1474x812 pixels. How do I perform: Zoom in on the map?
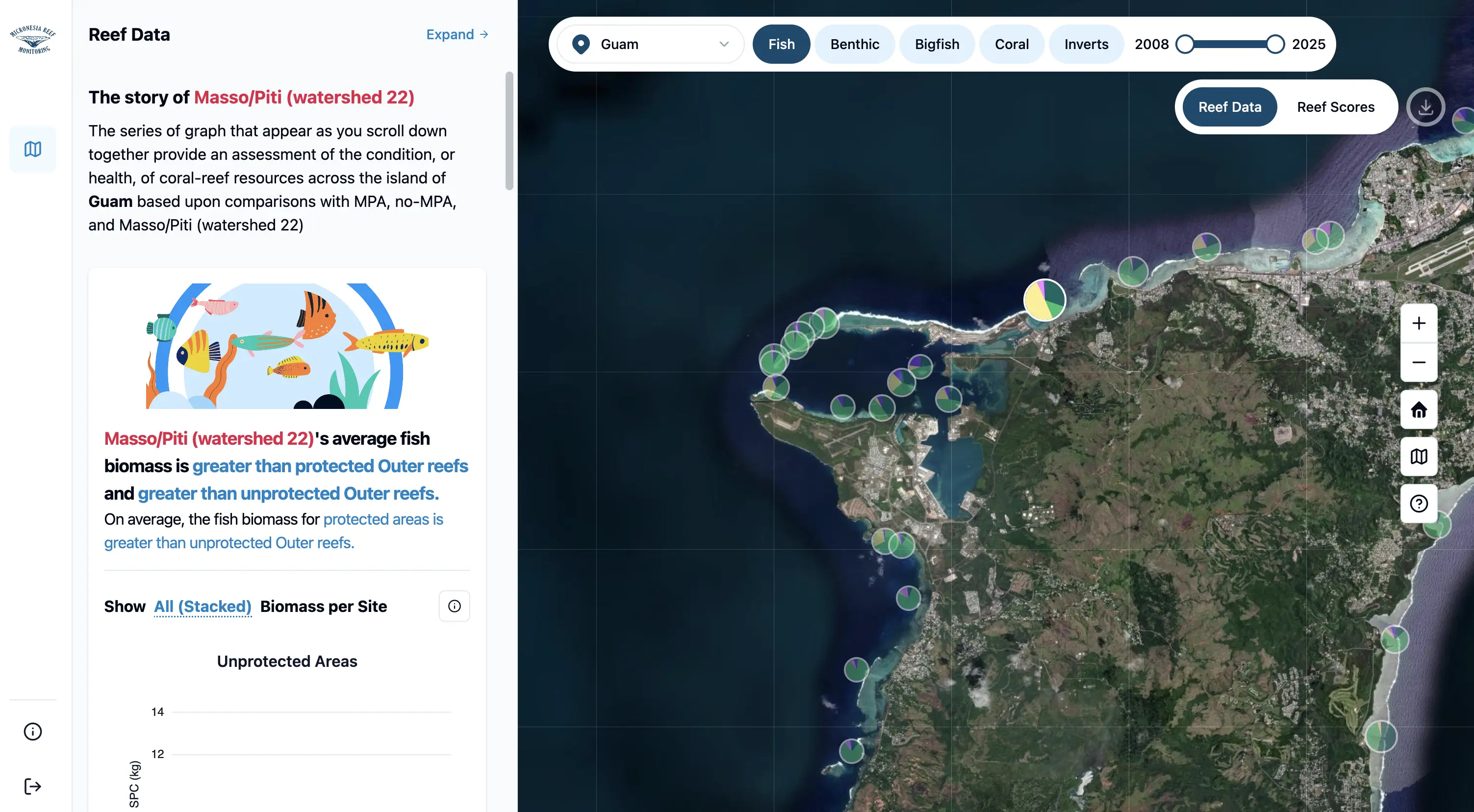click(1419, 323)
